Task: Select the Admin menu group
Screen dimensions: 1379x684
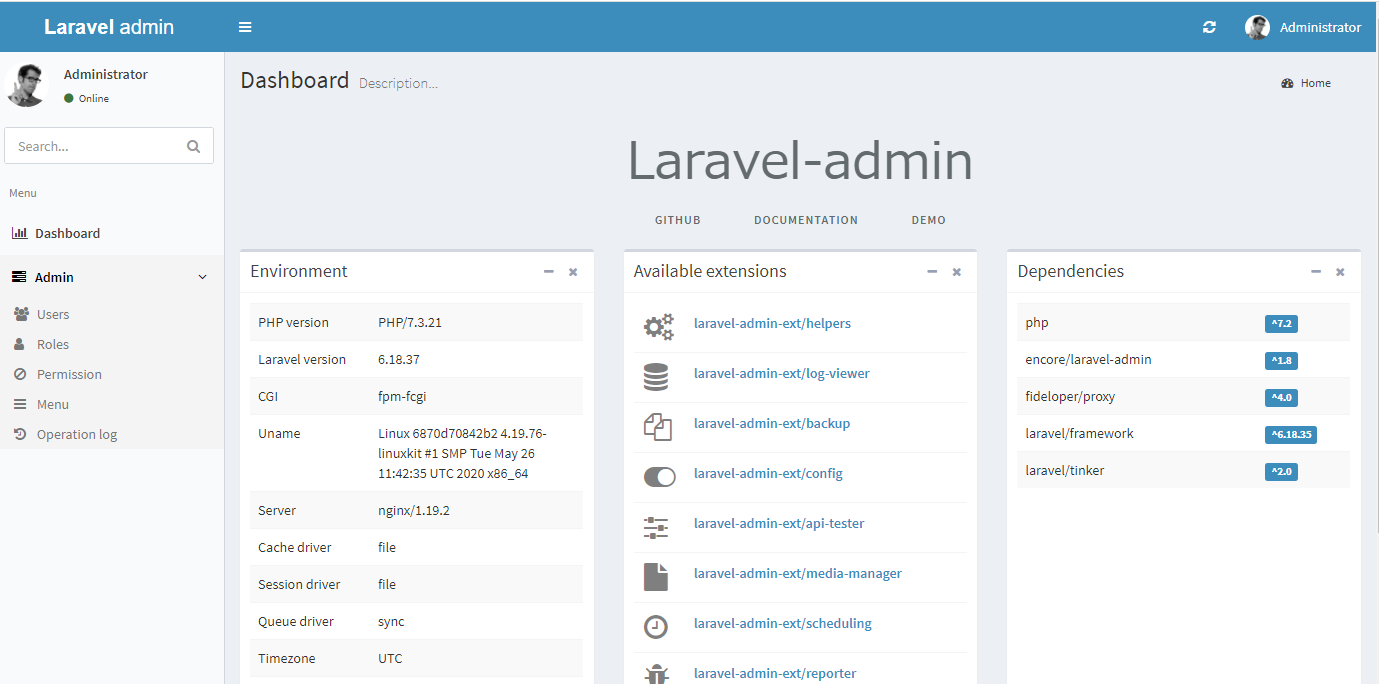Action: point(112,277)
